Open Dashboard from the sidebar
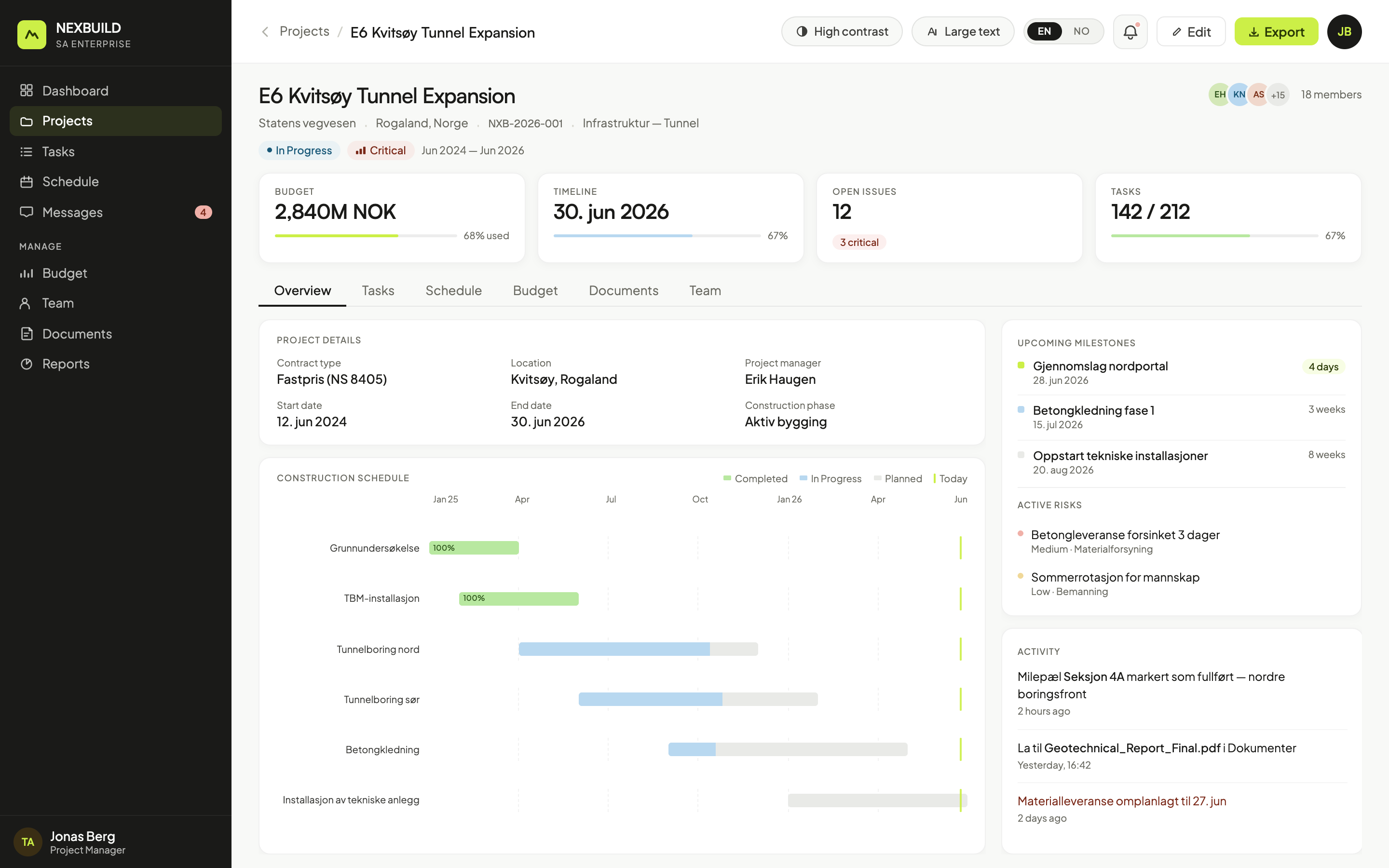The height and width of the screenshot is (868, 1389). coord(115,91)
